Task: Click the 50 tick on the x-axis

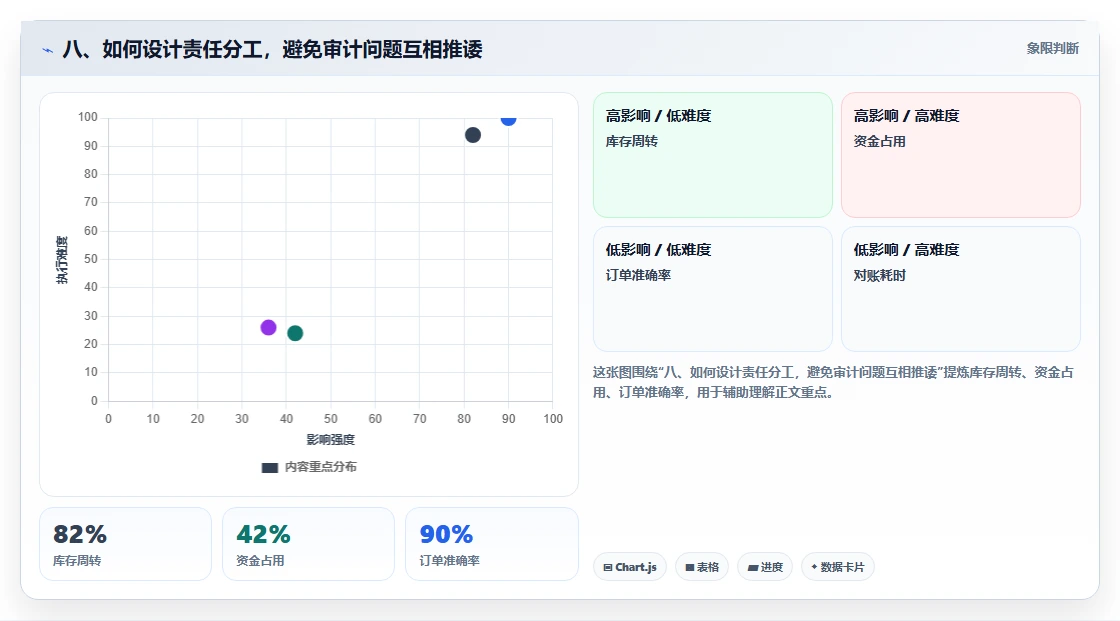Action: [x=331, y=419]
